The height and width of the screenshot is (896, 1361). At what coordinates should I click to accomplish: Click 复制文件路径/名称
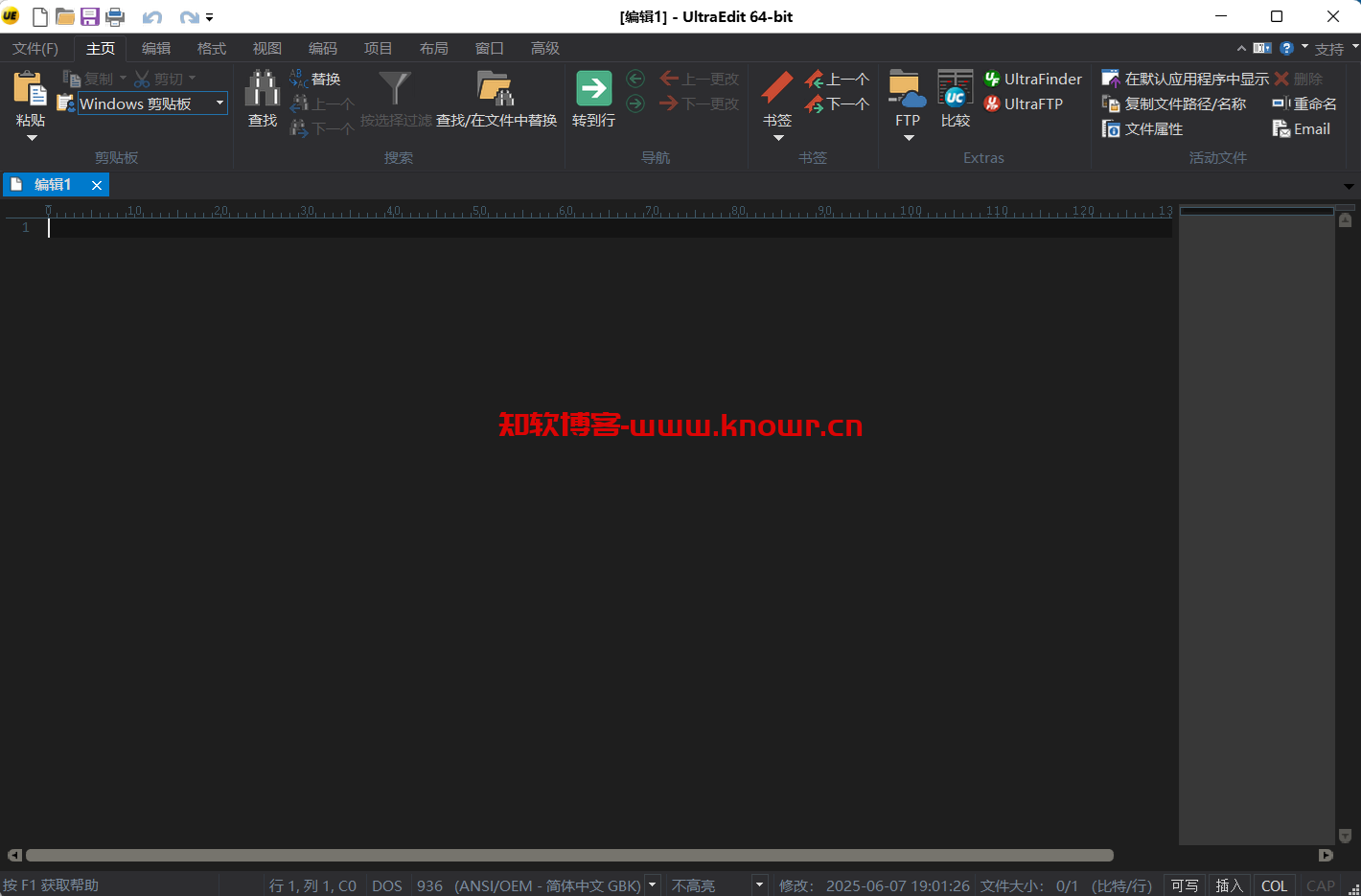[x=1174, y=103]
